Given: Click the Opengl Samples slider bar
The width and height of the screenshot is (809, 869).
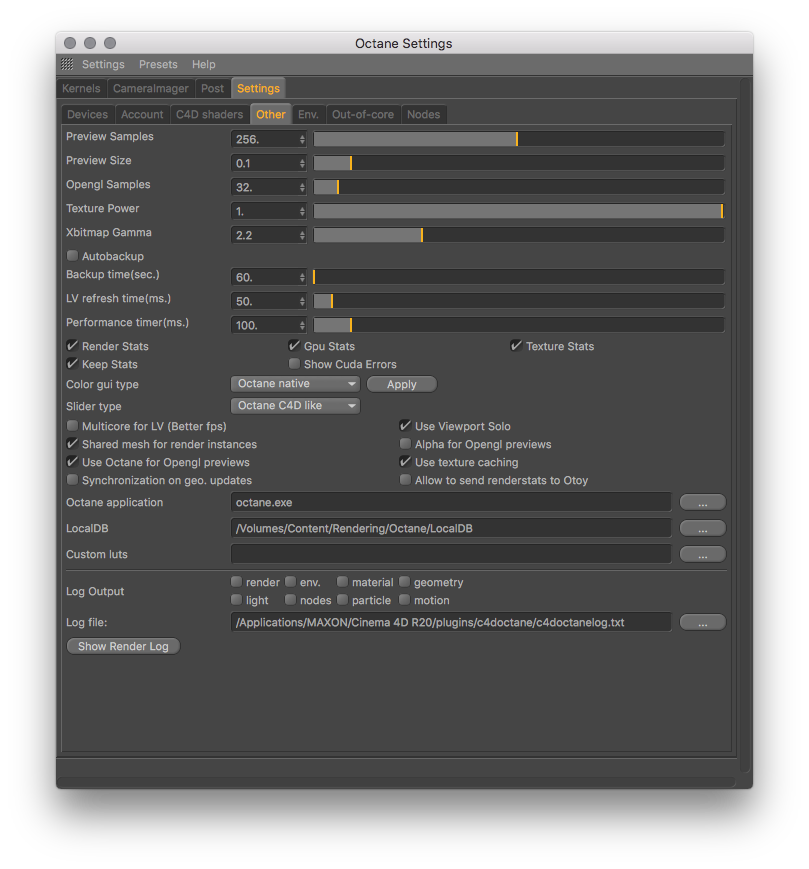Looking at the screenshot, I should pos(519,187).
